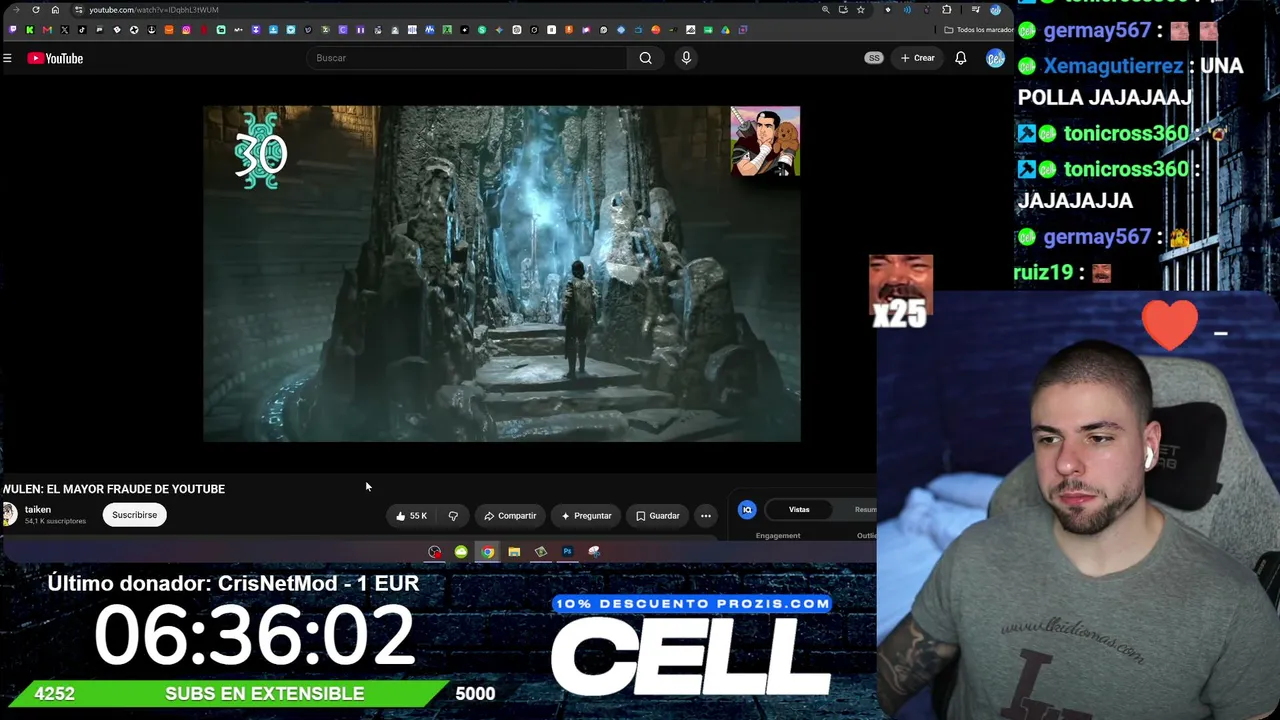Go to the browser home page
The image size is (1280, 720).
(x=55, y=10)
